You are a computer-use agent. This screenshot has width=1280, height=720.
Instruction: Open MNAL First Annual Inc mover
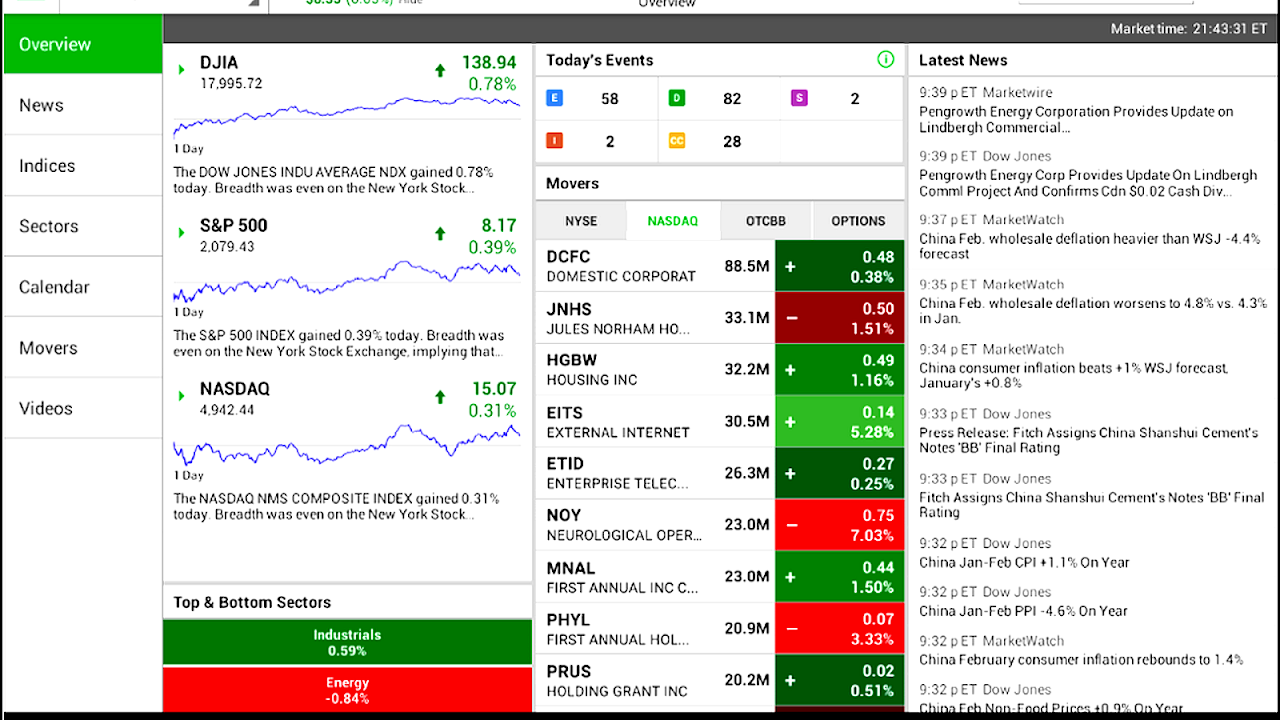coord(719,577)
